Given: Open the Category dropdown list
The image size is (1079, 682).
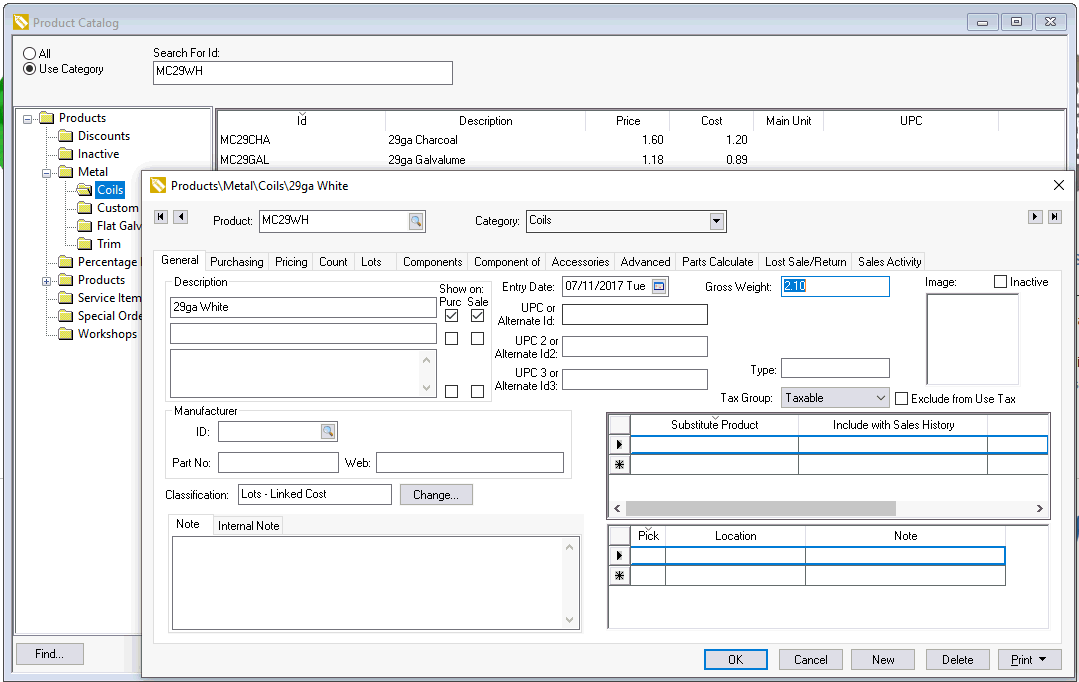Looking at the screenshot, I should (716, 221).
